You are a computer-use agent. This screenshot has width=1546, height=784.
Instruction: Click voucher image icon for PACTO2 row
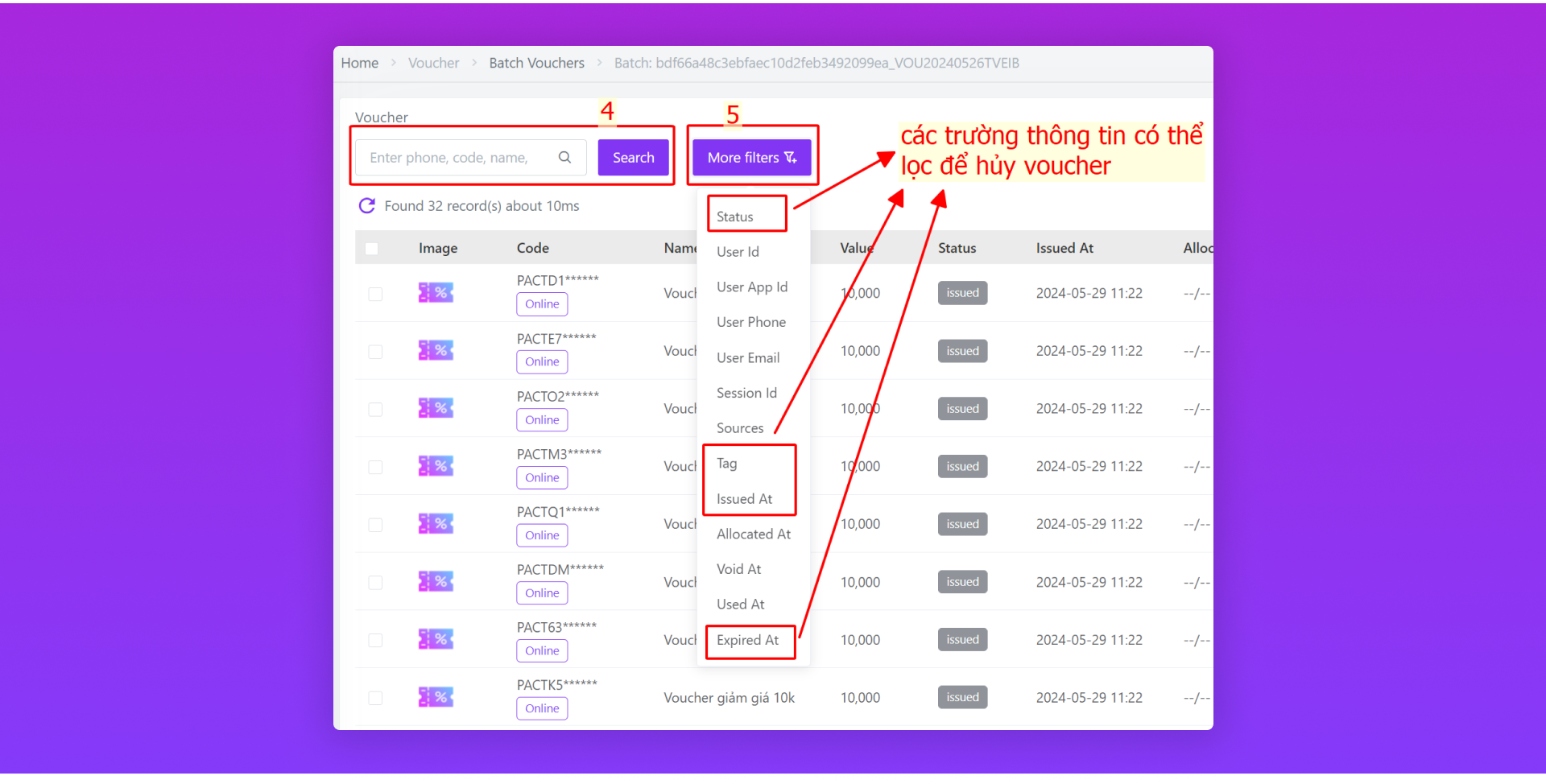[x=436, y=409]
